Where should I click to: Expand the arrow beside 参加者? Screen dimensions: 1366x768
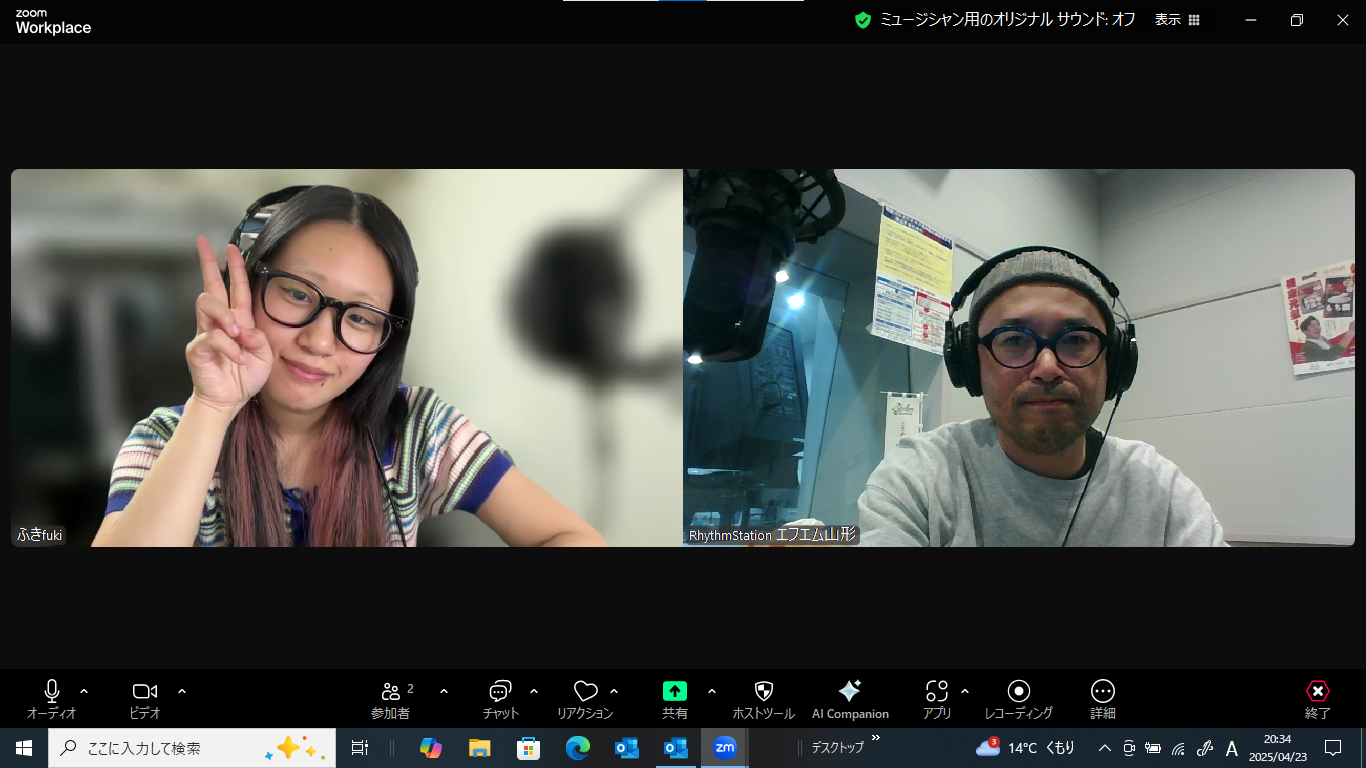444,691
